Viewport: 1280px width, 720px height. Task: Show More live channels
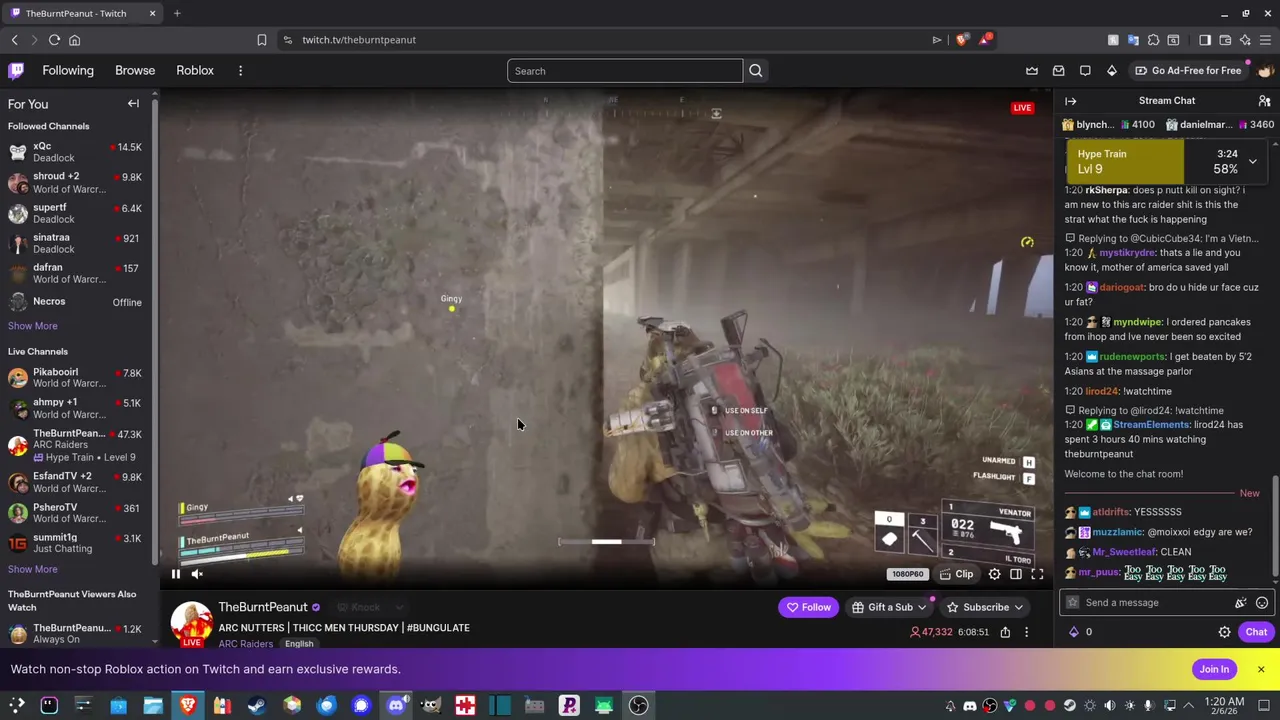[32, 569]
